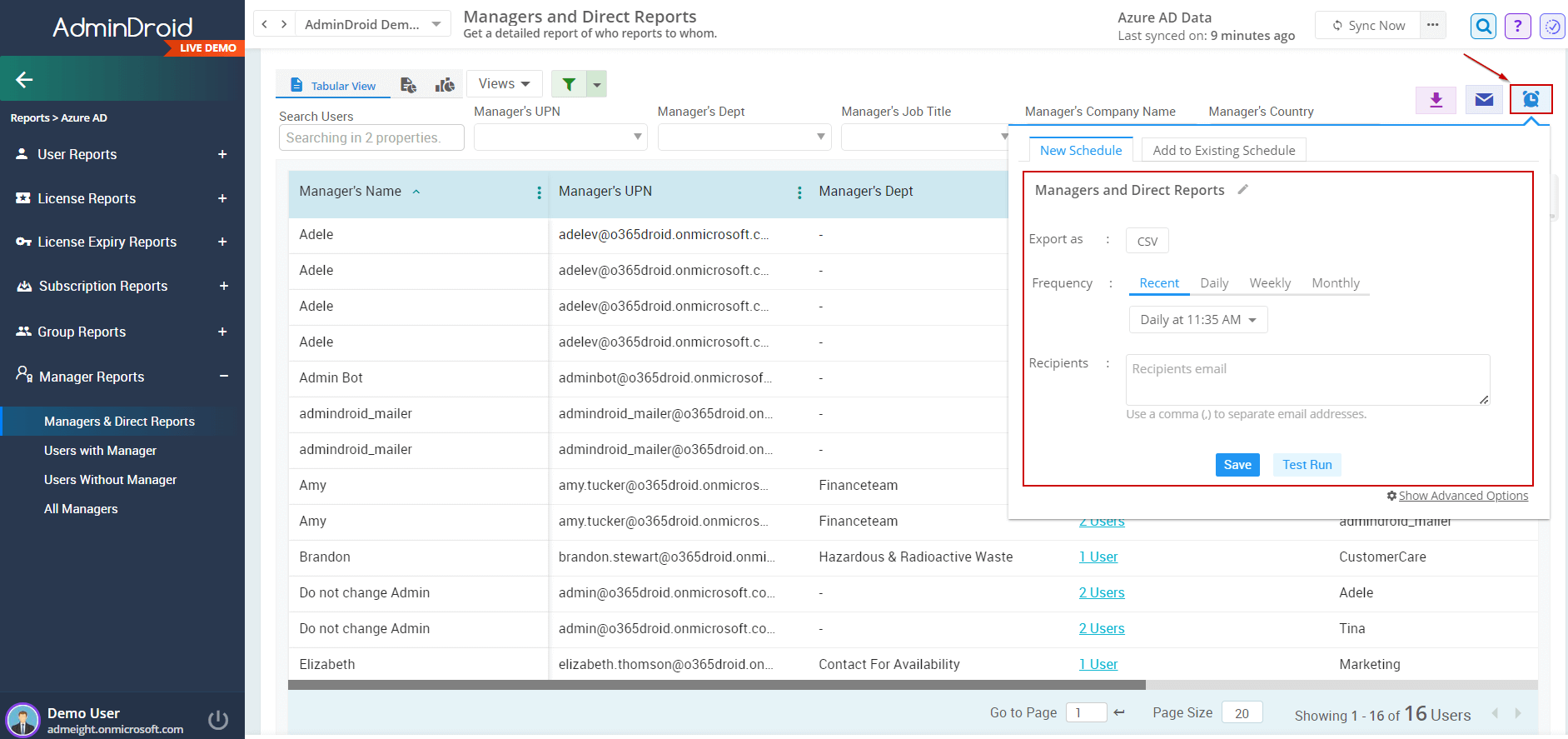Screen dimensions: 1568x739
Task: Click the Demo User avatar
Action: click(22, 720)
